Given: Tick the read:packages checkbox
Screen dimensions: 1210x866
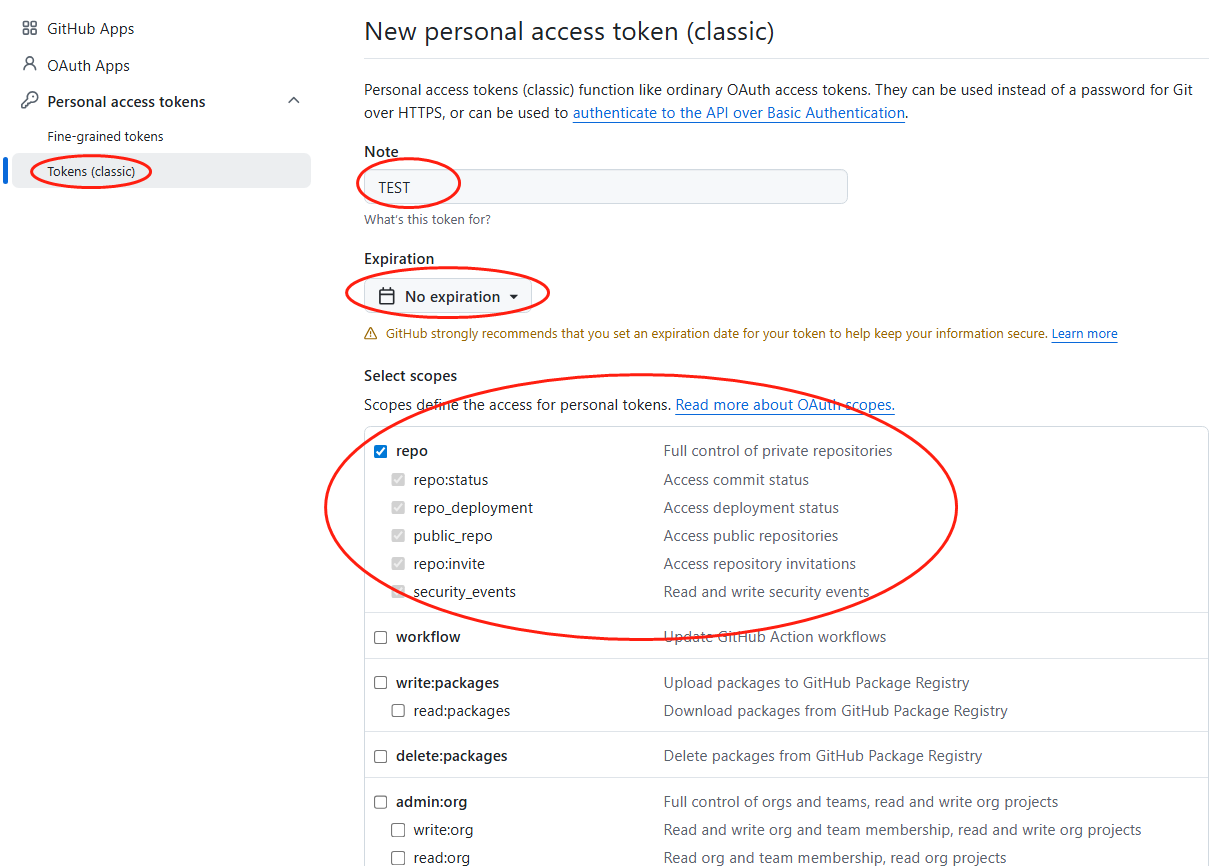Looking at the screenshot, I should 398,711.
